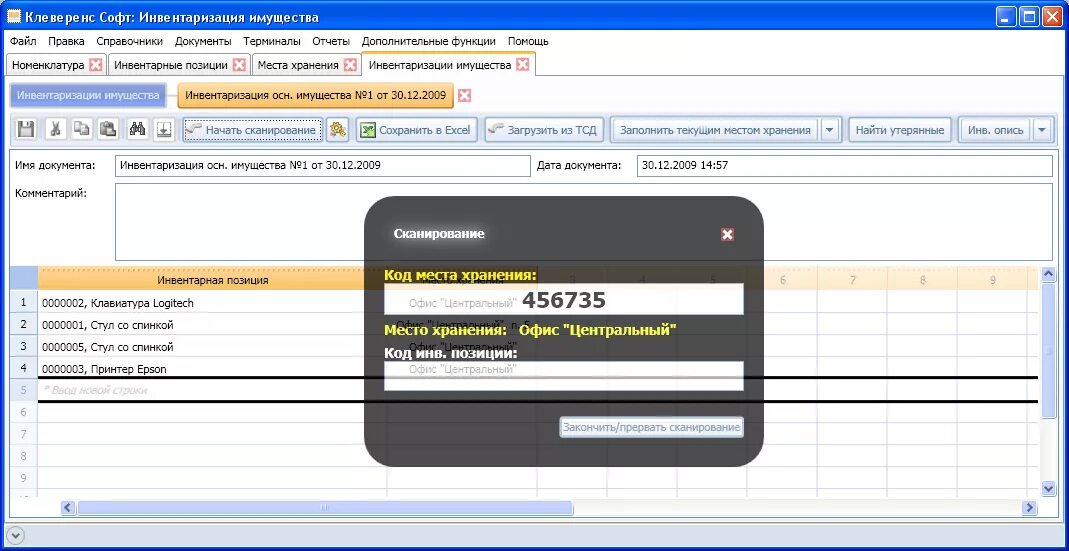Expand dropdown next to Заполнить текущим местом хранения
1069x551 pixels.
tap(830, 130)
